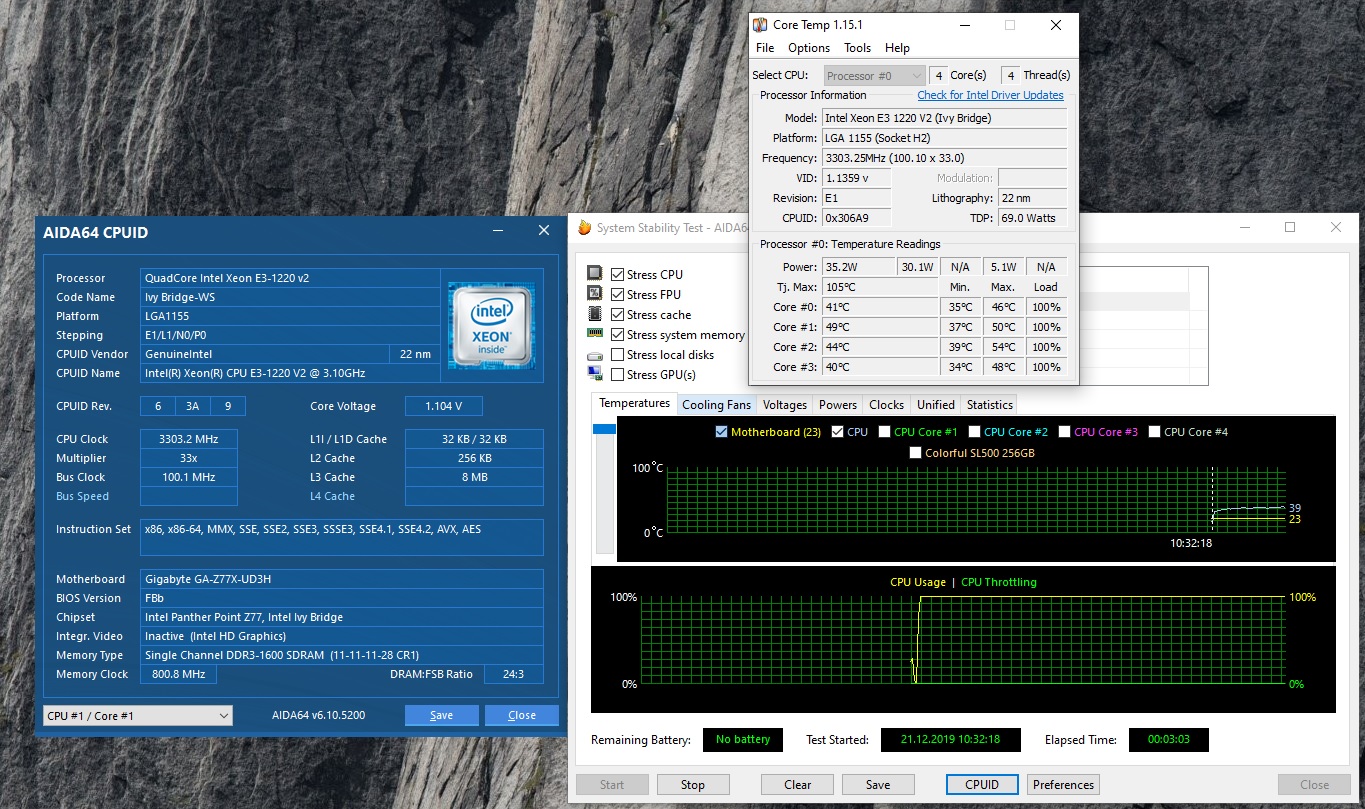Switch to the Voltages tab
Viewport: 1365px width, 809px height.
pos(785,405)
